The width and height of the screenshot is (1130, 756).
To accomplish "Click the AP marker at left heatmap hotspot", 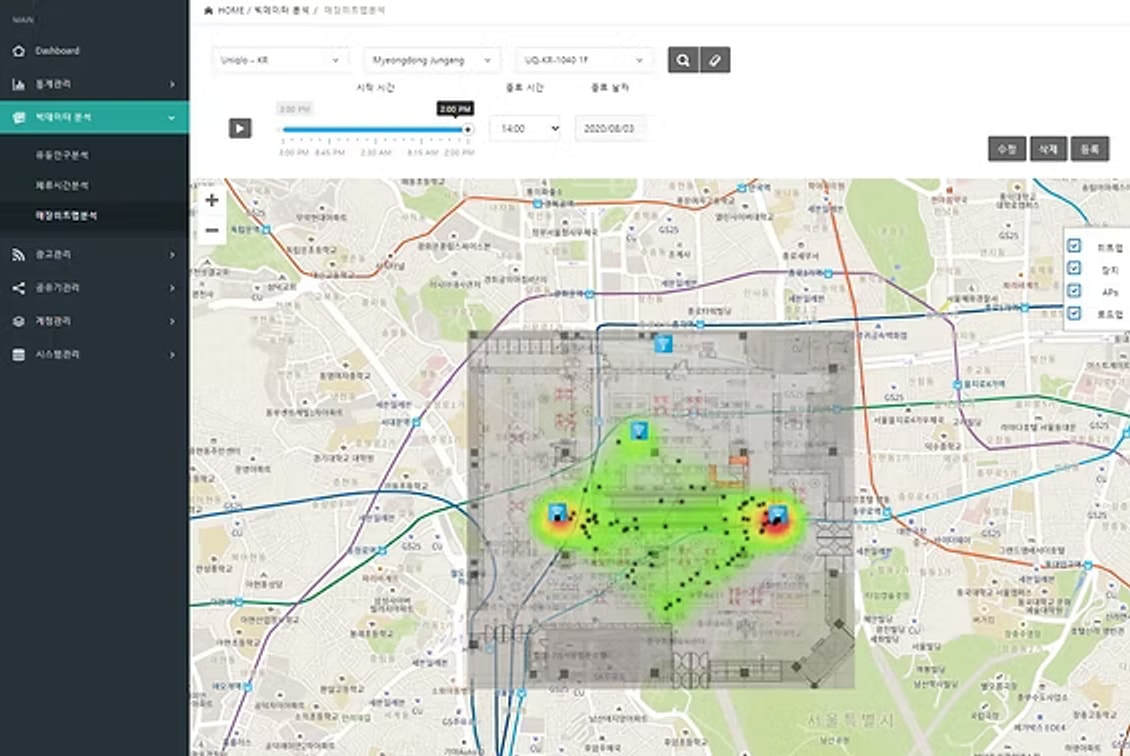I will [x=558, y=513].
